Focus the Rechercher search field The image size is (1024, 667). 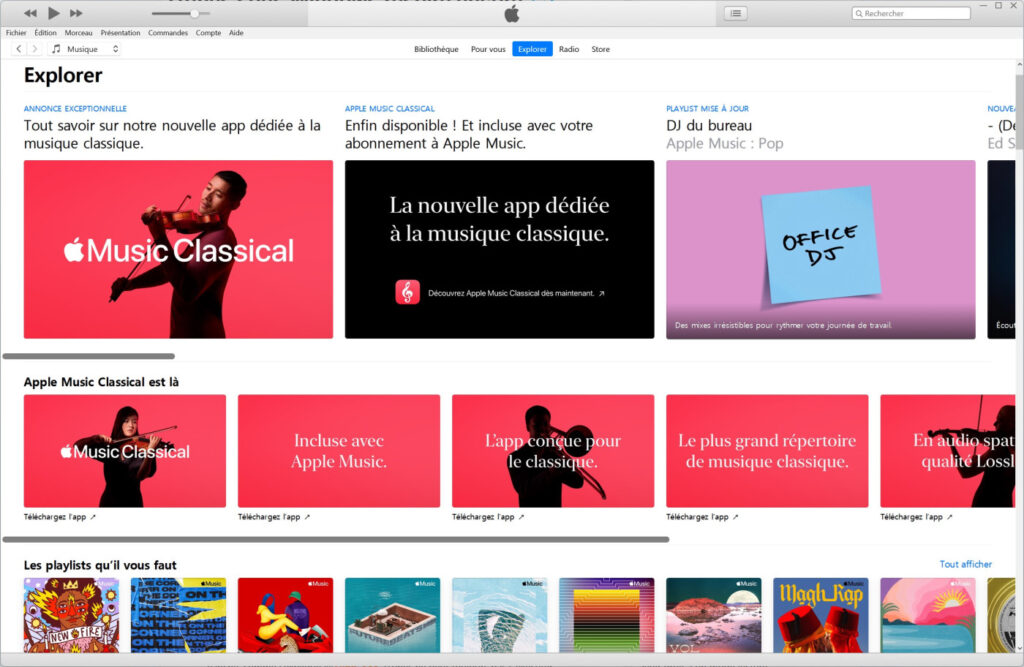[x=911, y=13]
